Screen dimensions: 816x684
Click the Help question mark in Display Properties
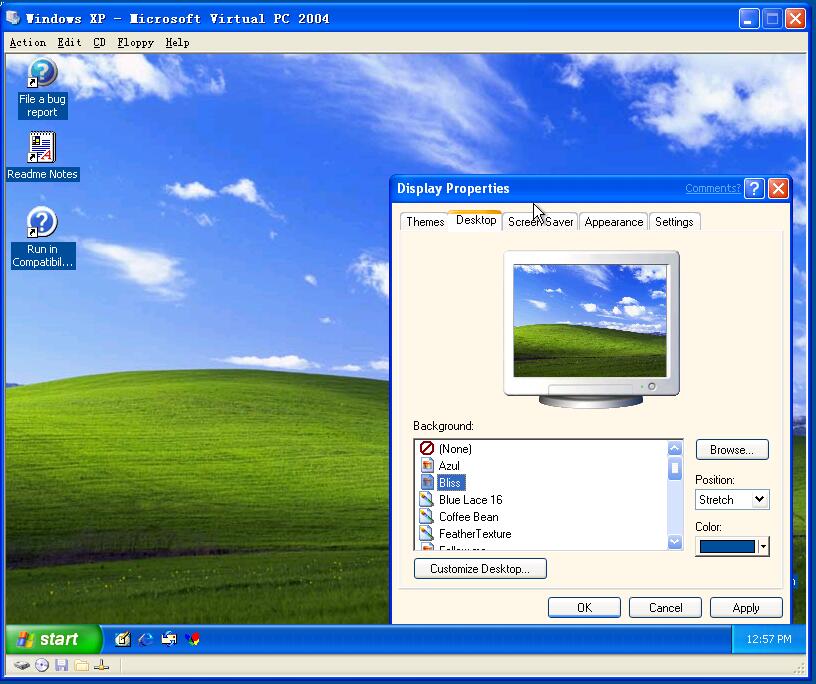754,188
